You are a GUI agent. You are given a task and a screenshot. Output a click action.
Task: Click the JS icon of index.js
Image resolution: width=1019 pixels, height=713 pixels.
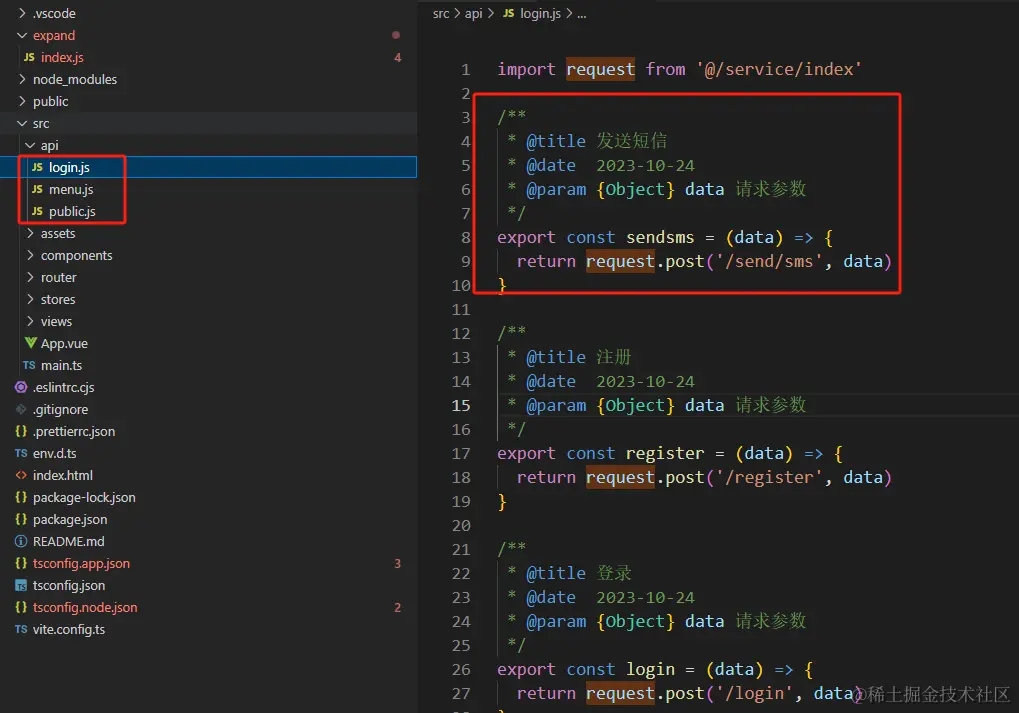(29, 57)
